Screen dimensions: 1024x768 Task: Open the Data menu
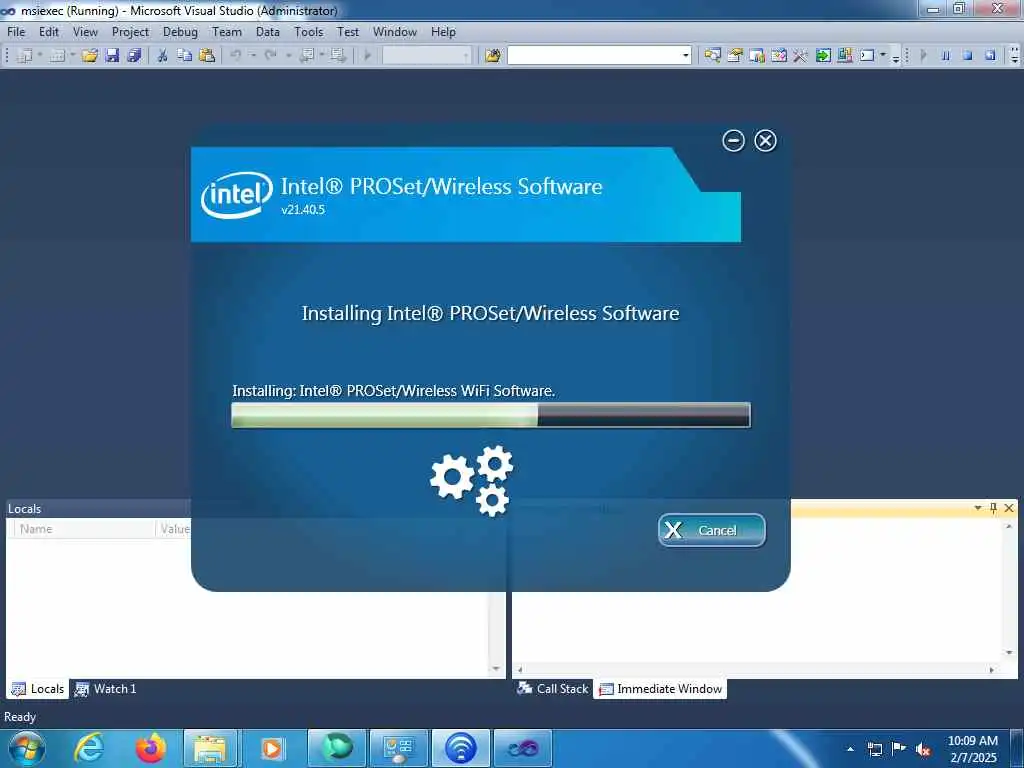pyautogui.click(x=268, y=32)
